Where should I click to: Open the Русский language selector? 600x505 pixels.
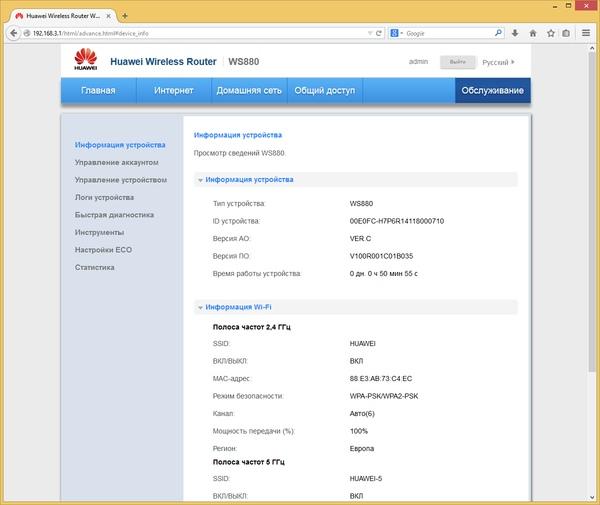pos(498,62)
